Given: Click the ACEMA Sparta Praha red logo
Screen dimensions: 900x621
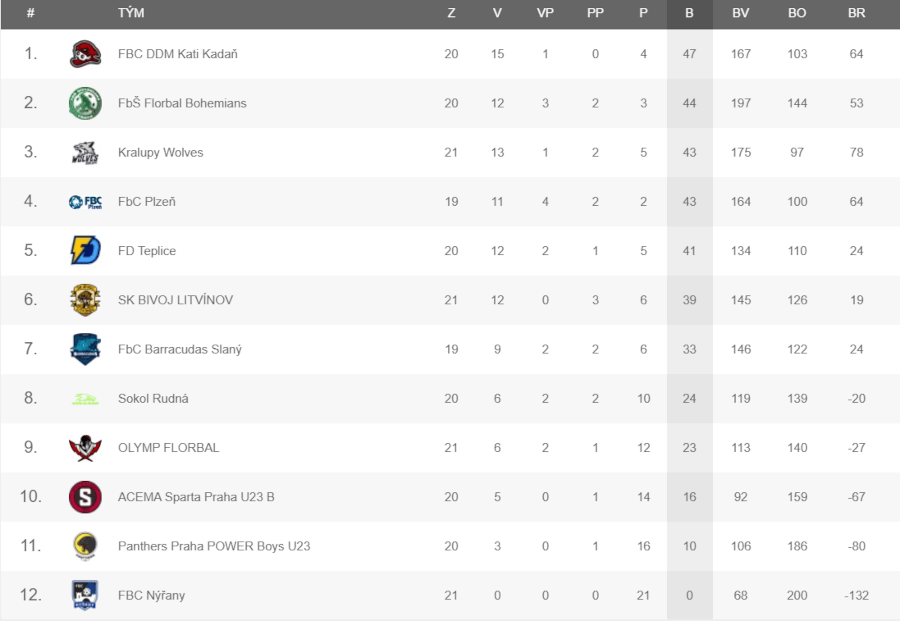Looking at the screenshot, I should (85, 497).
